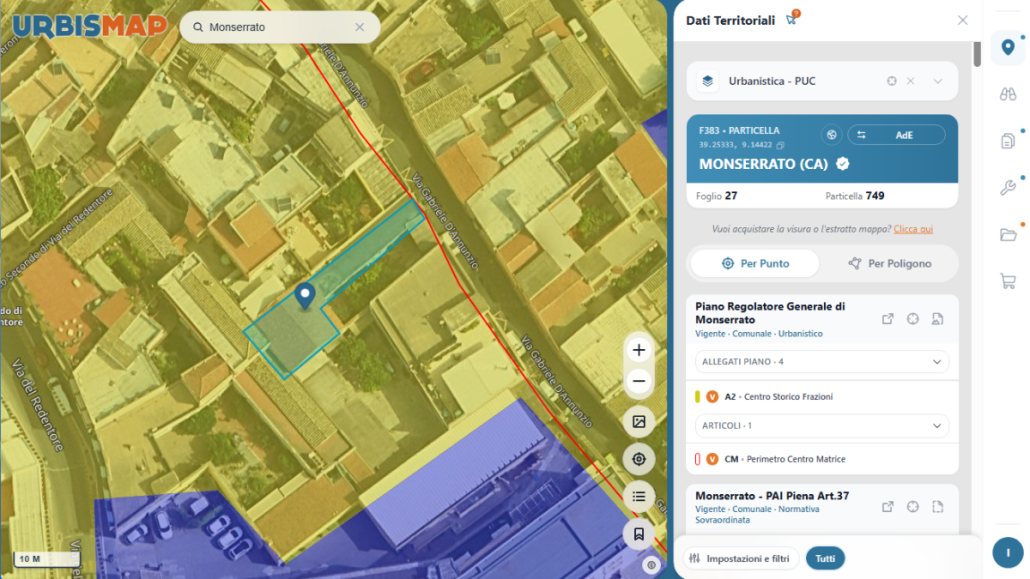Select the Per Poligono tab
1030x579 pixels.
889,264
